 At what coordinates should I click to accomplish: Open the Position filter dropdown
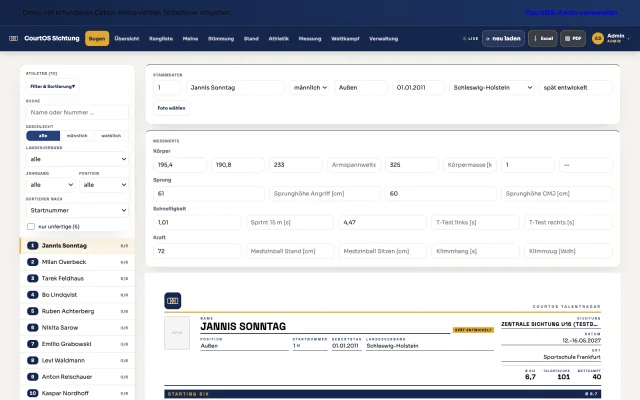pyautogui.click(x=104, y=185)
